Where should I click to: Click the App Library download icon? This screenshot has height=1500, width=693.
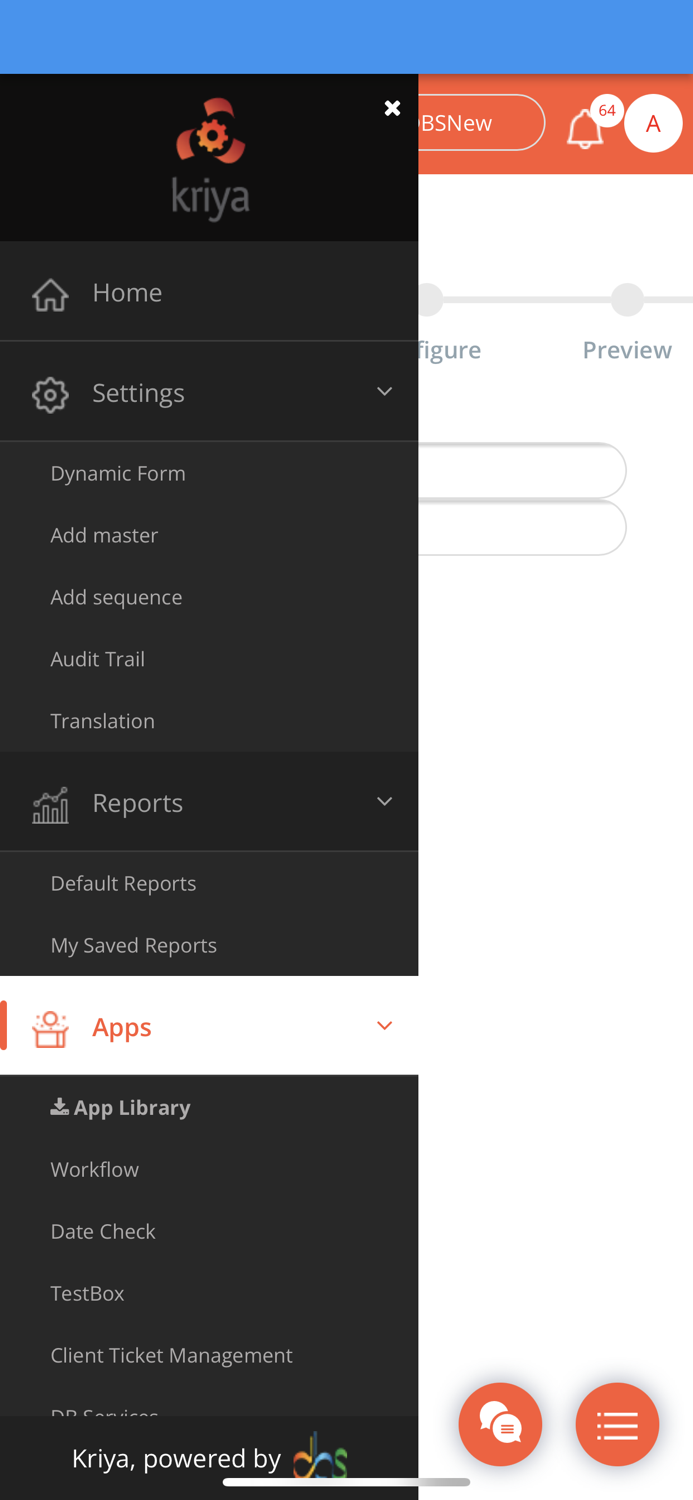[60, 1107]
